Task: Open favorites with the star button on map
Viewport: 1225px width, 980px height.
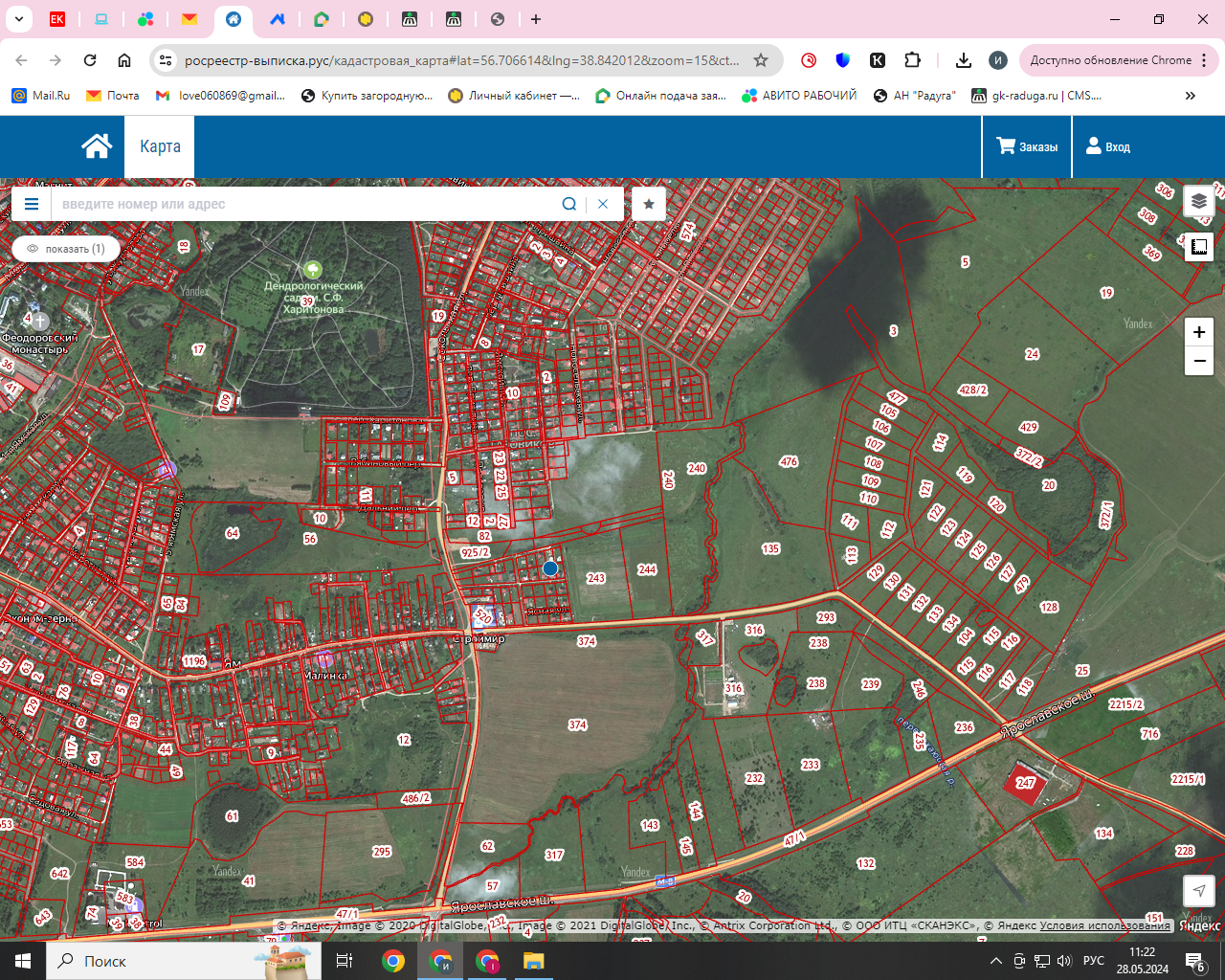Action: 649,204
